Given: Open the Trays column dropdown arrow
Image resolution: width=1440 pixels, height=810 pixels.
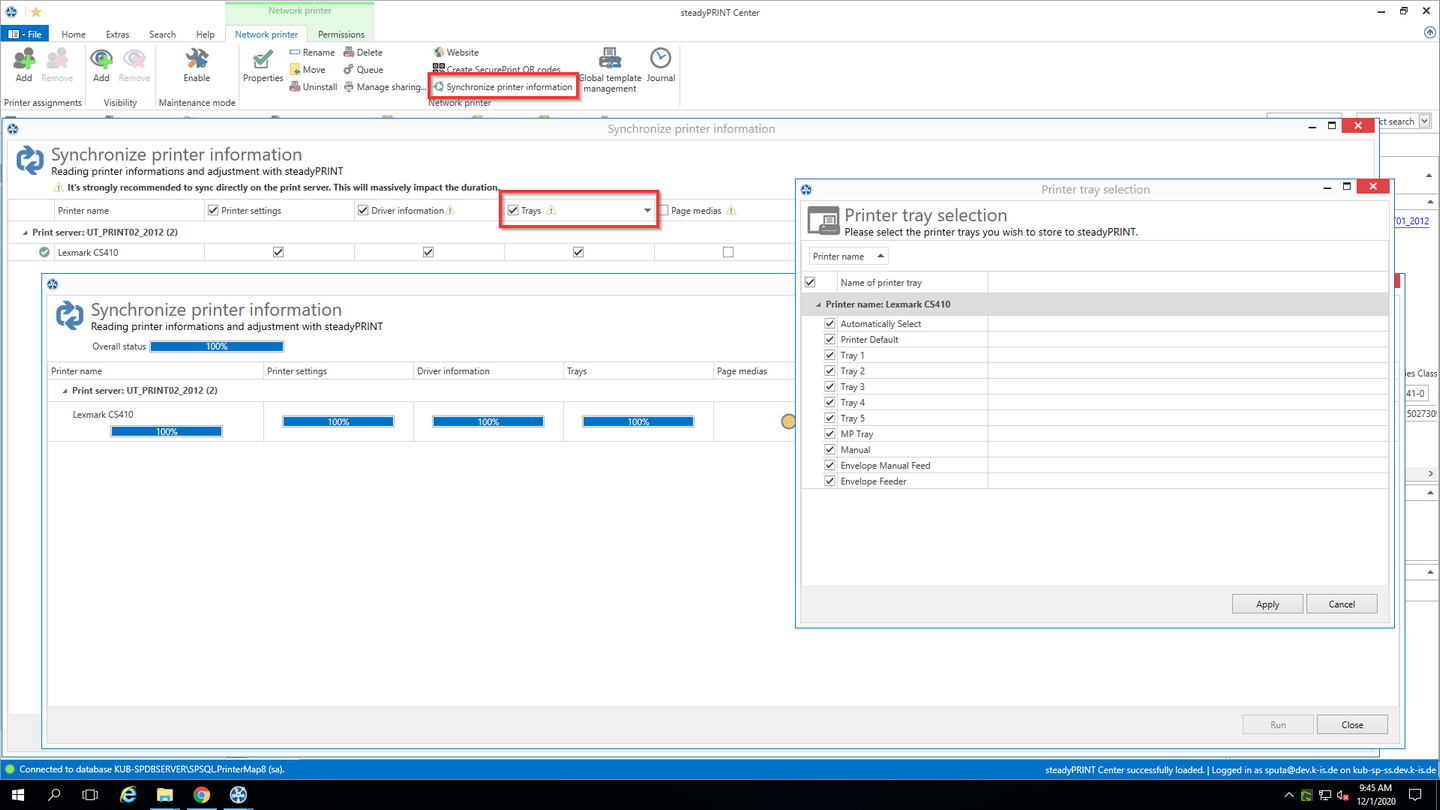Looking at the screenshot, I should point(647,210).
